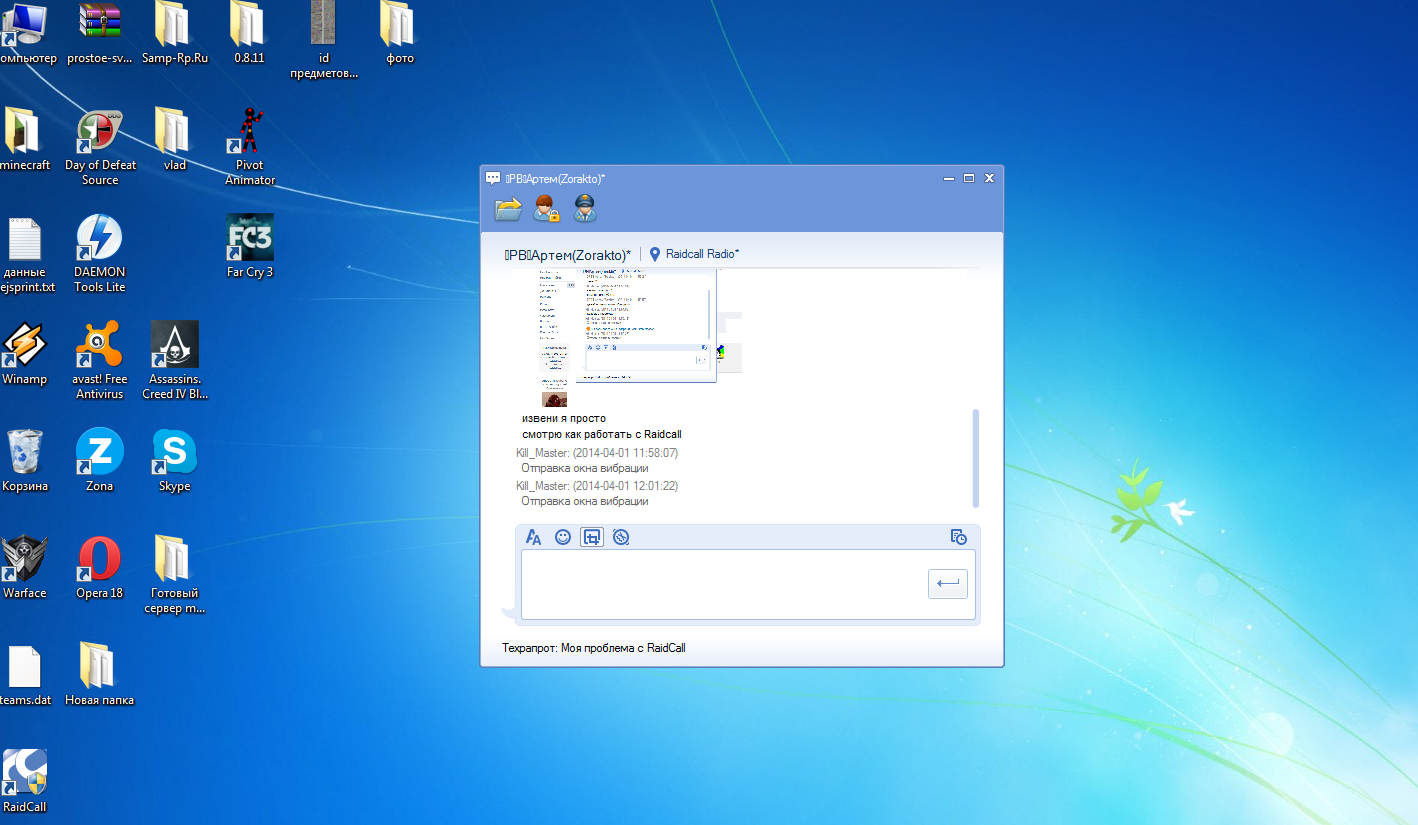Select the Zona desktop icon
The image size is (1418, 825).
(100, 460)
